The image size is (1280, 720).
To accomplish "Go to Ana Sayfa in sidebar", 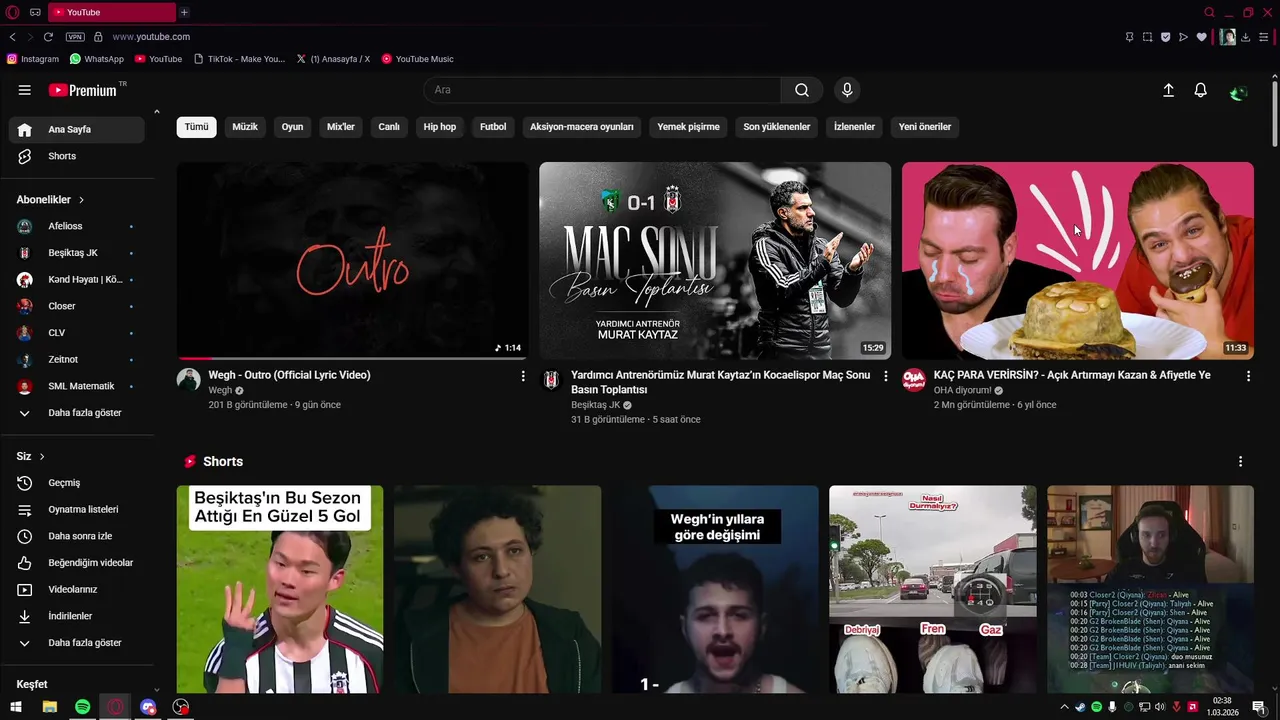I will tap(77, 129).
